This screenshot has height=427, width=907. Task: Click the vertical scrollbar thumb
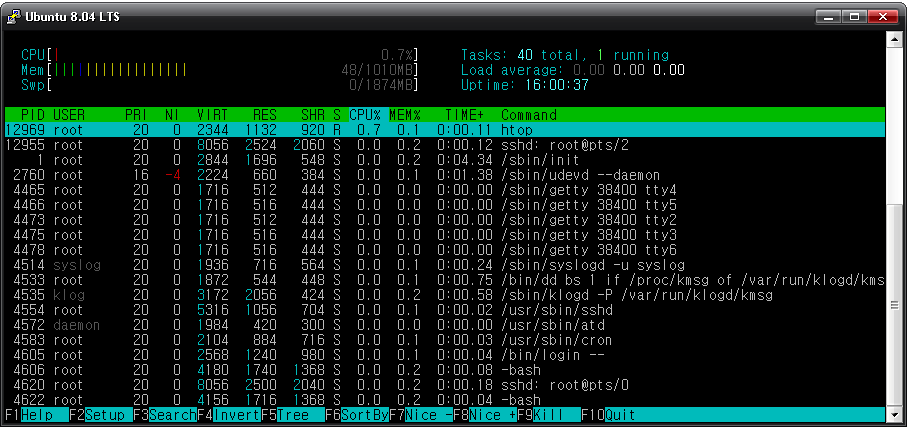895,307
